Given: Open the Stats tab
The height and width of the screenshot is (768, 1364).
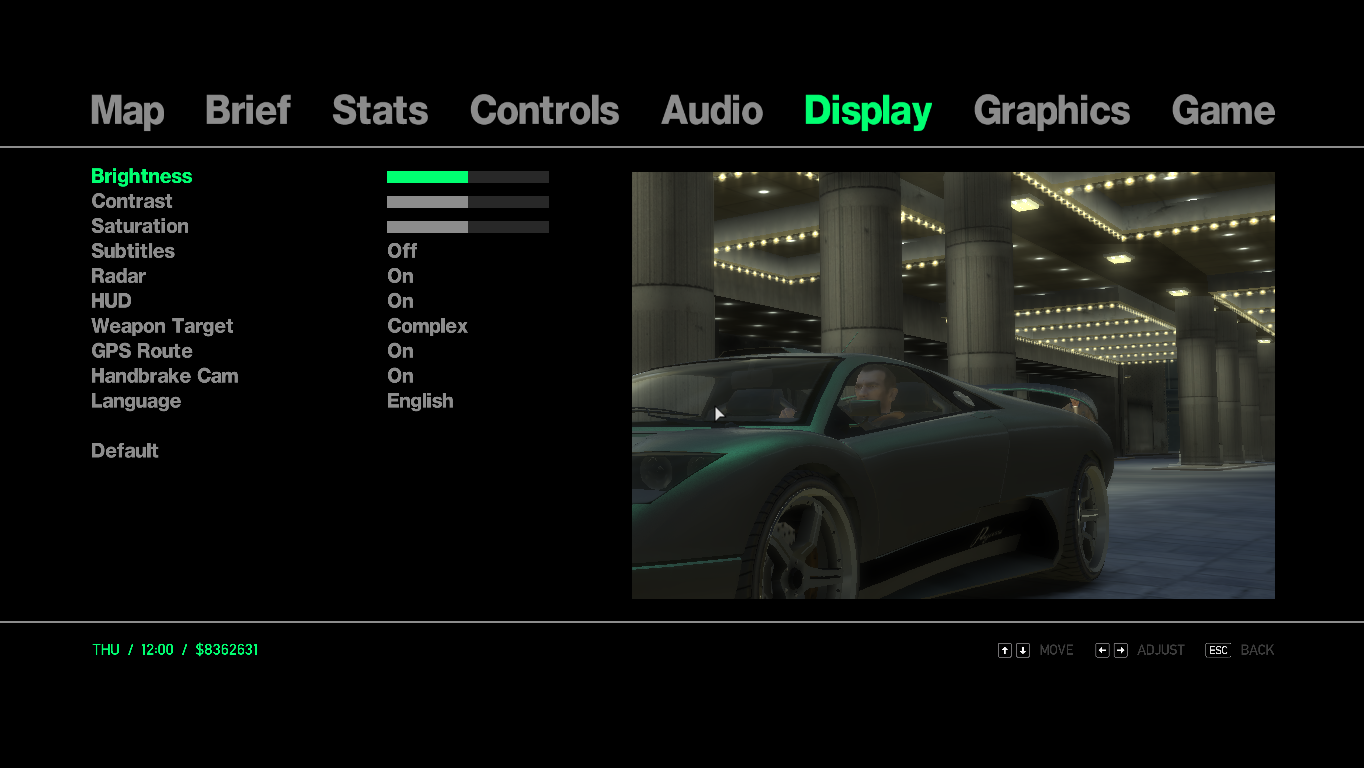Looking at the screenshot, I should coord(380,110).
